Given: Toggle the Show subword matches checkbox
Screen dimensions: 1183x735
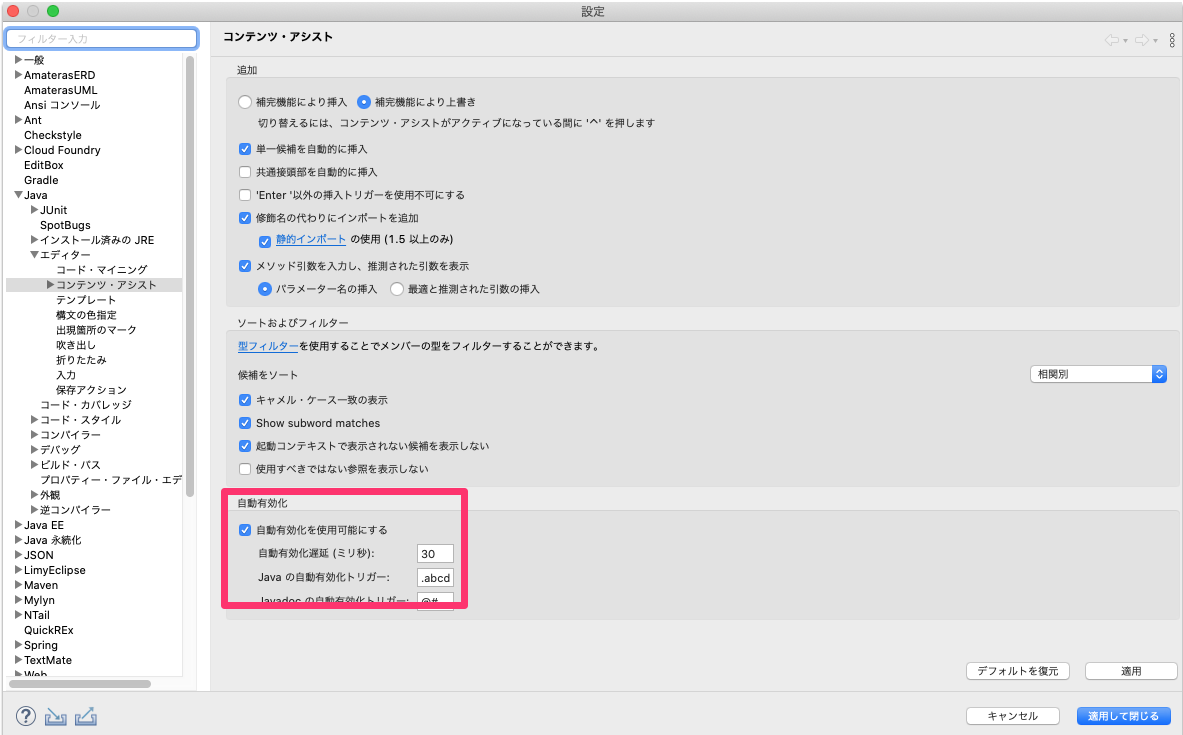Looking at the screenshot, I should click(x=245, y=423).
